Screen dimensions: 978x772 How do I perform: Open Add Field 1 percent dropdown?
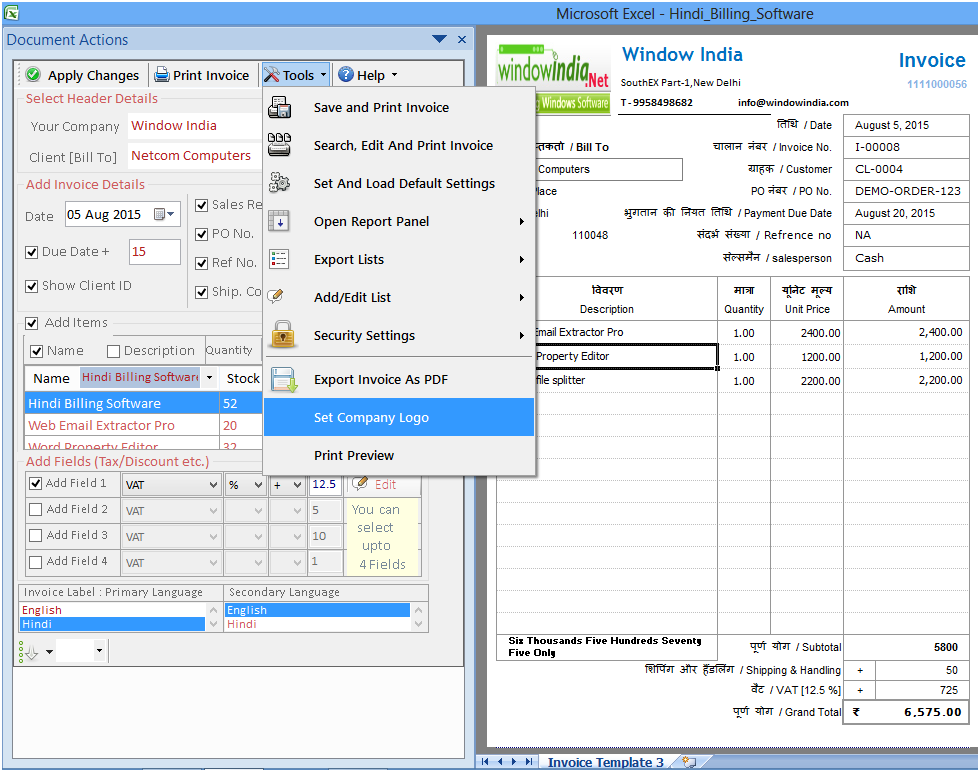pos(258,485)
